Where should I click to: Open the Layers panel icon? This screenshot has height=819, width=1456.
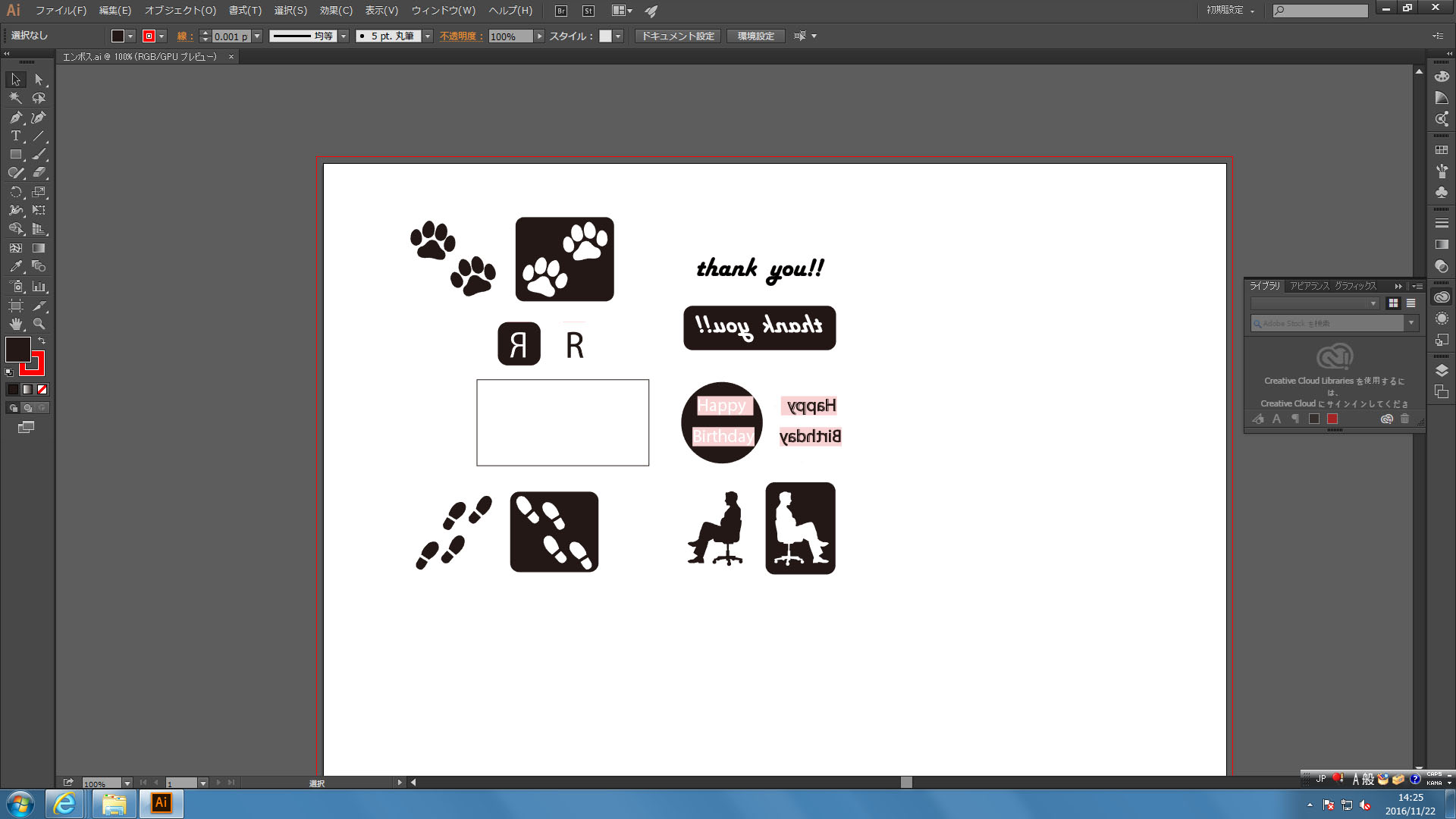(1442, 371)
